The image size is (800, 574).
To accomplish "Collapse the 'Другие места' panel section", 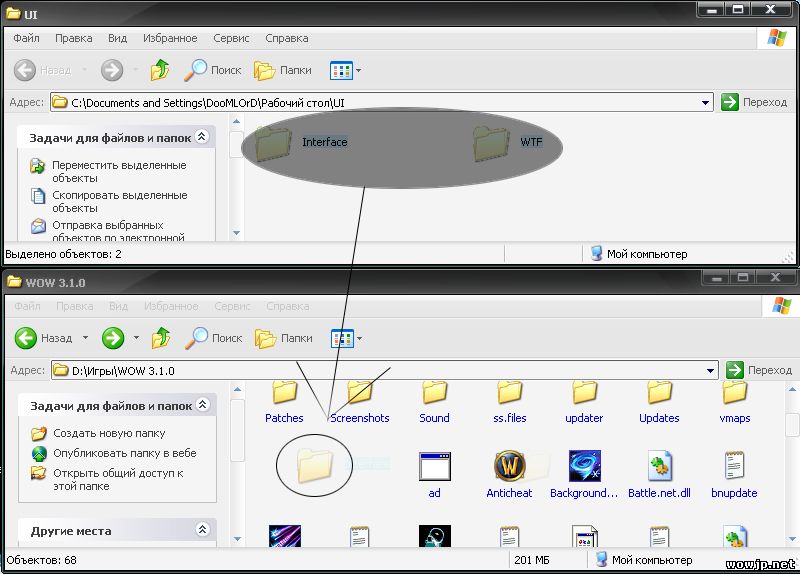I will pyautogui.click(x=201, y=530).
